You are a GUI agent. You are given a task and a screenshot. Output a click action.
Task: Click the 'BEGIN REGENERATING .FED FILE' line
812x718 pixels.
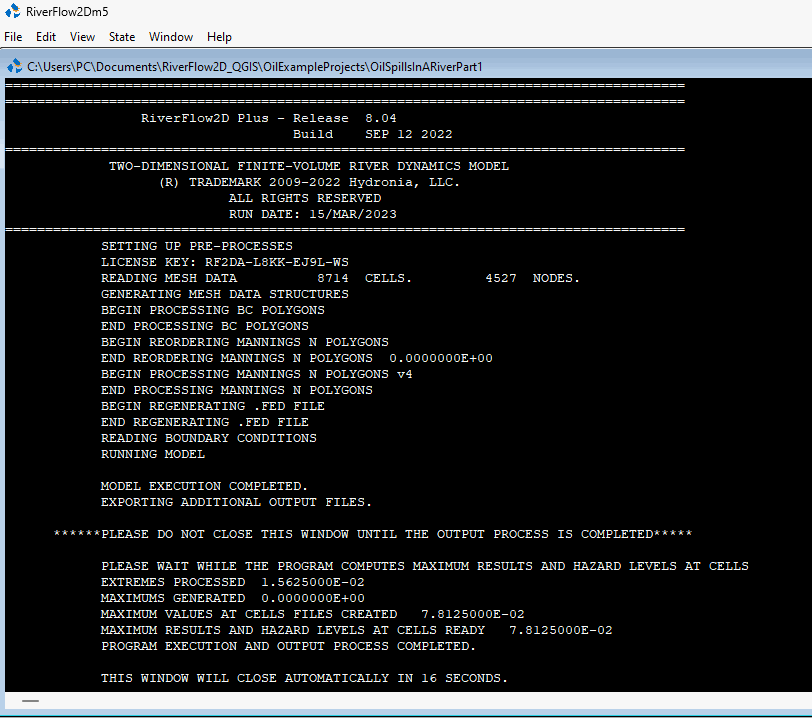coord(213,406)
